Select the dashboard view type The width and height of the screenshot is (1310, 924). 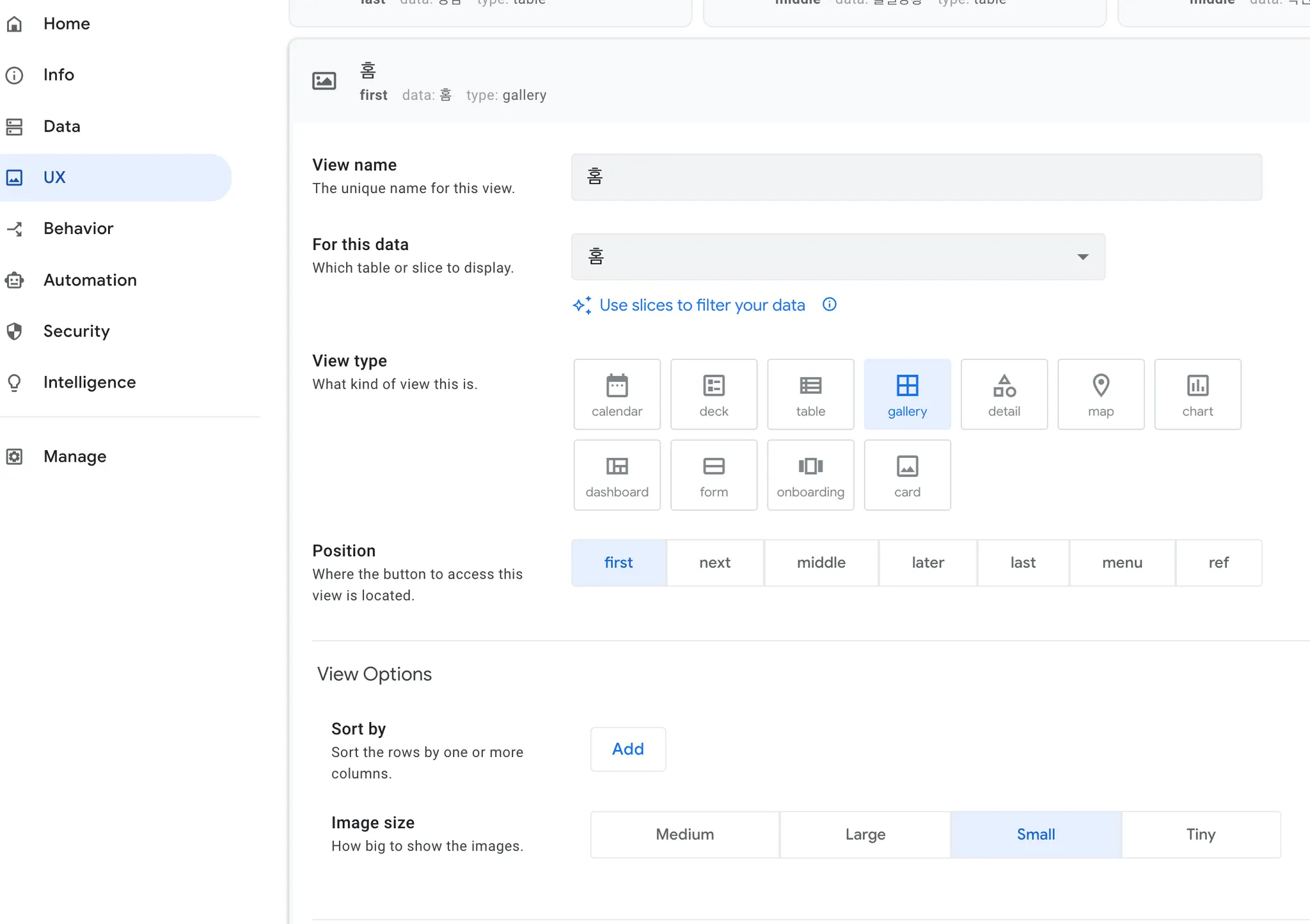tap(617, 475)
